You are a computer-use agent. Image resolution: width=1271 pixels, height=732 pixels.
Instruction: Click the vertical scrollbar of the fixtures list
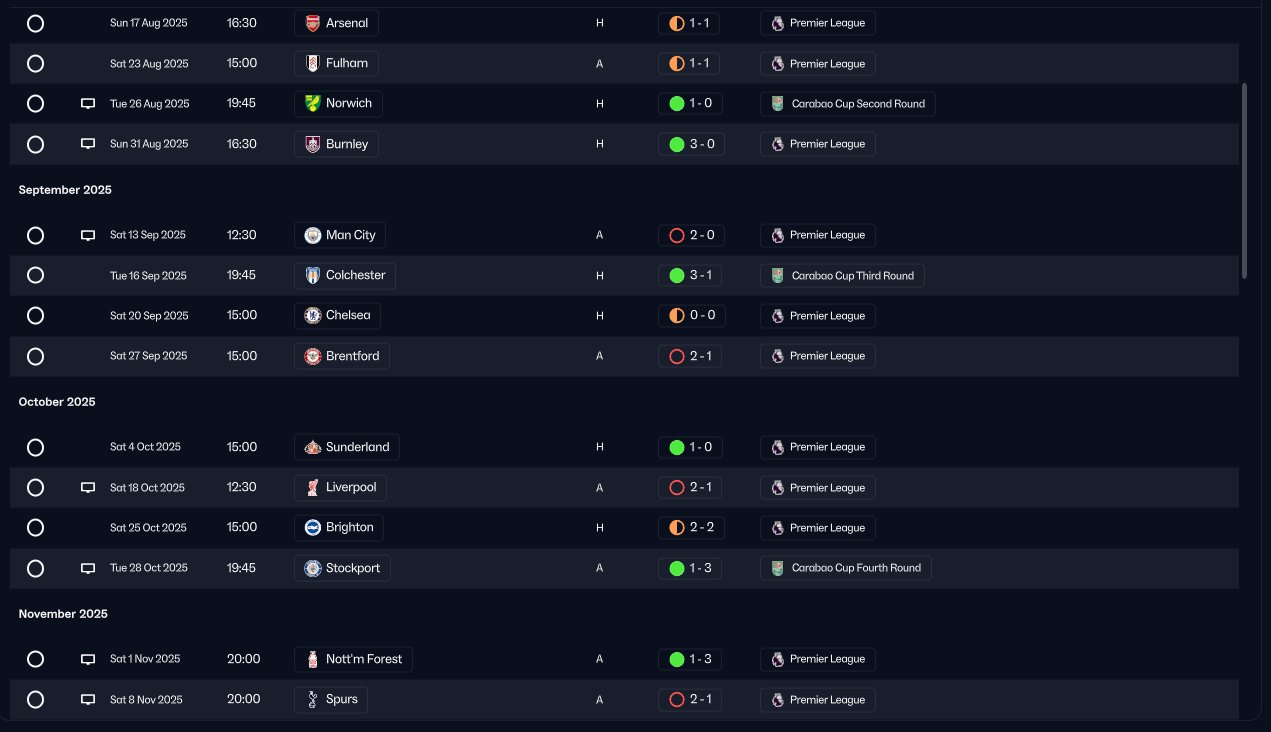click(1245, 180)
